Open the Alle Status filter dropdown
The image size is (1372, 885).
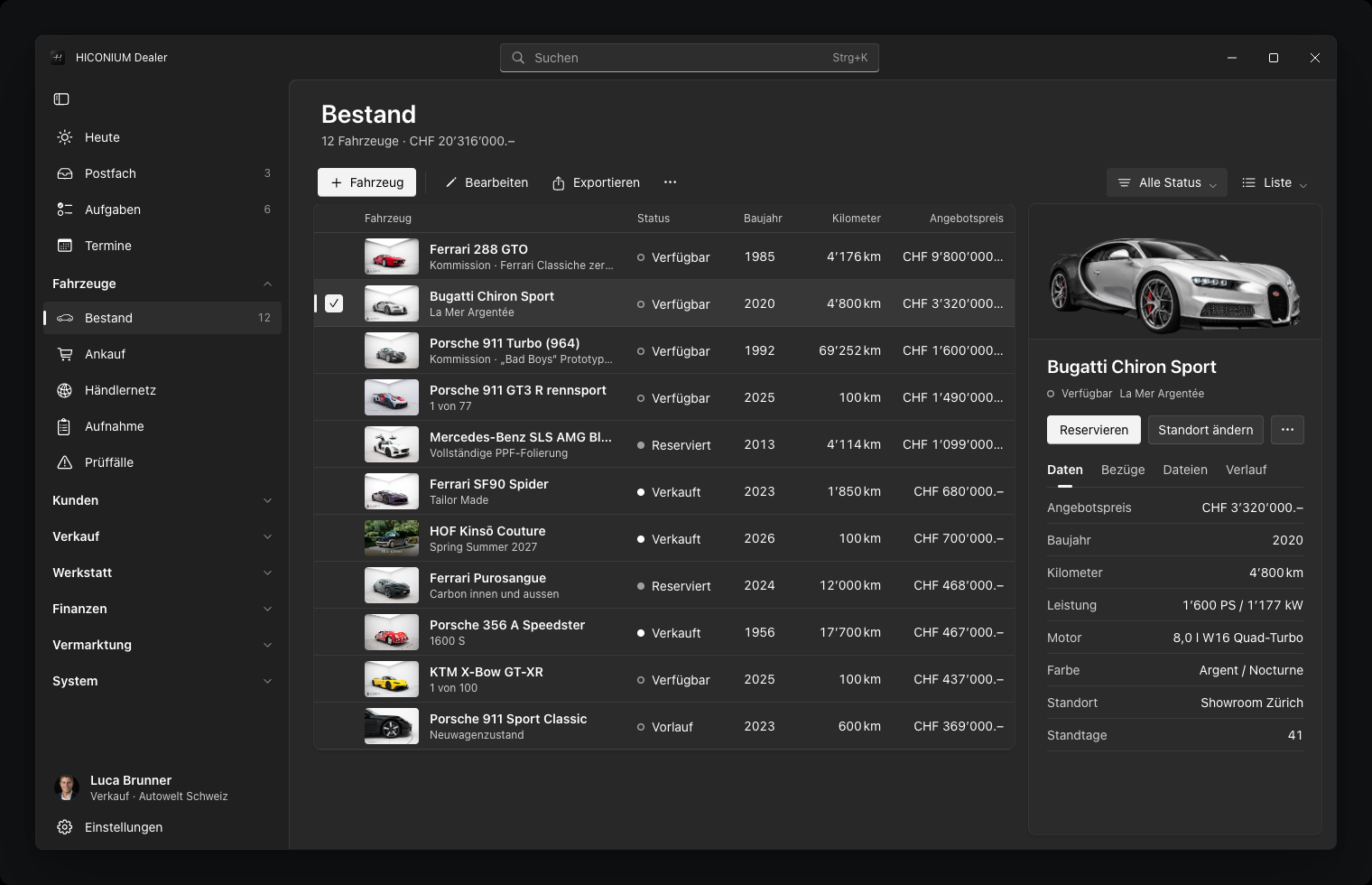1167,182
